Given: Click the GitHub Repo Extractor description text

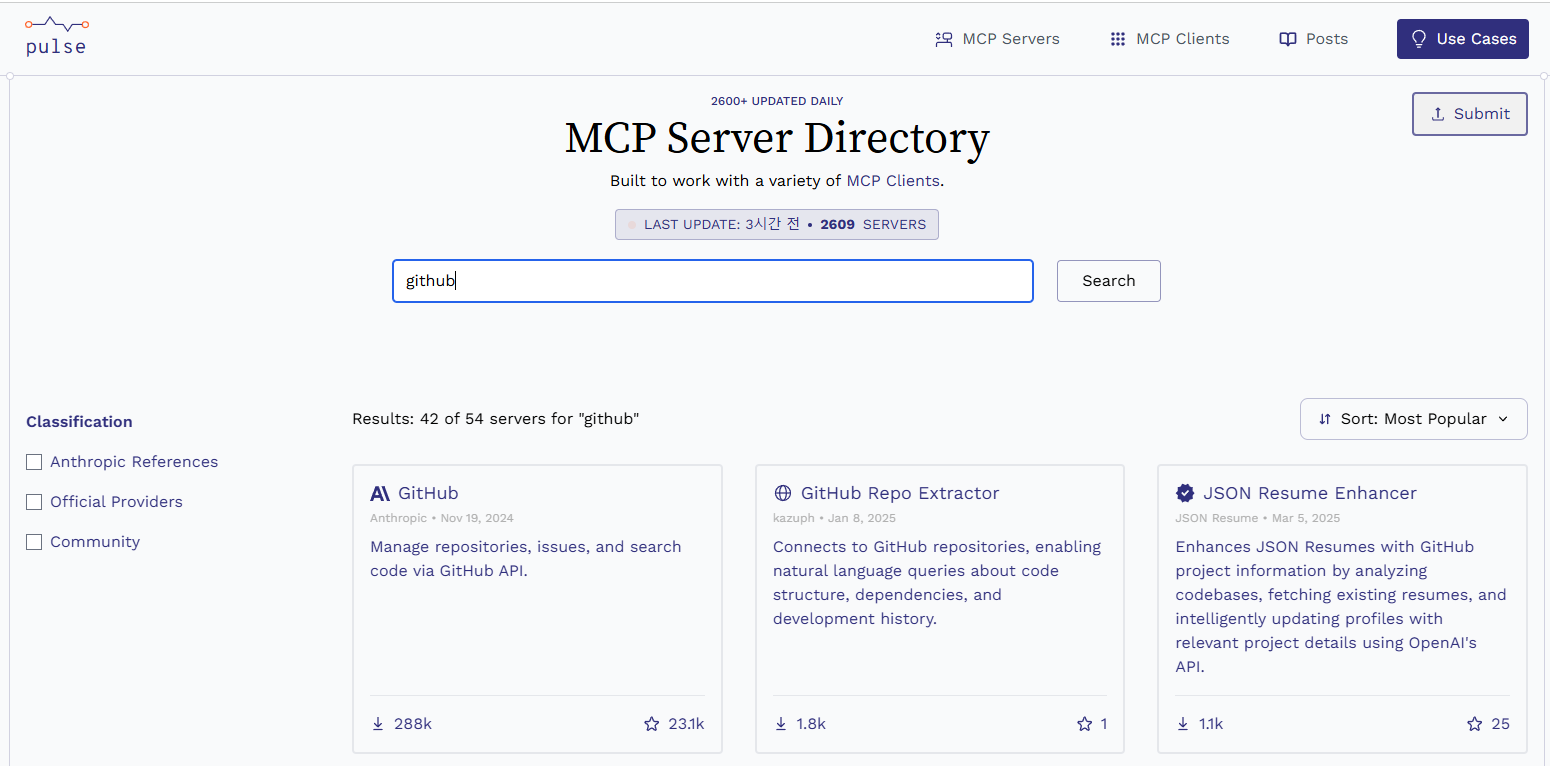Looking at the screenshot, I should (937, 583).
